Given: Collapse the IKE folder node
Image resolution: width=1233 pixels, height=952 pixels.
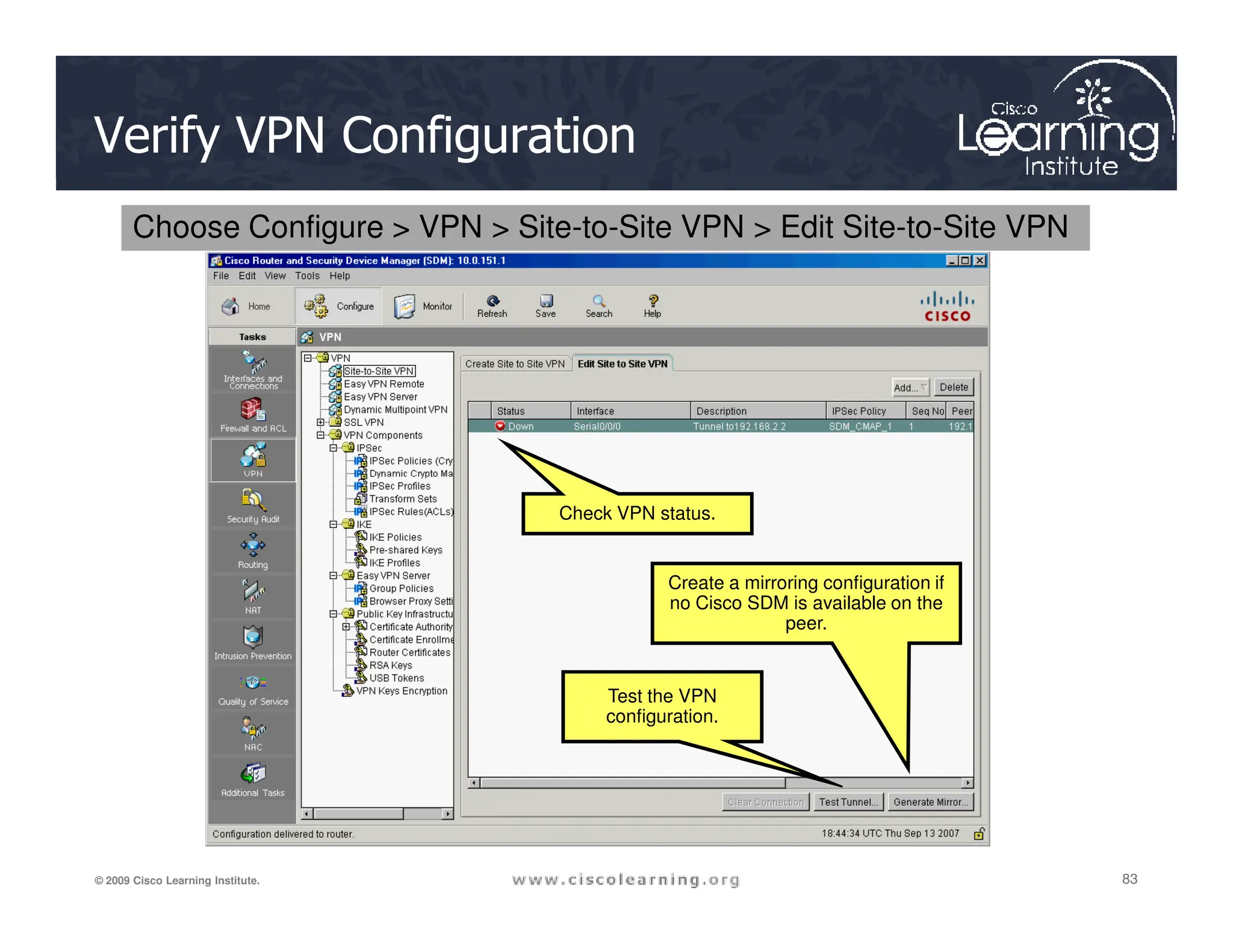Looking at the screenshot, I should click(x=334, y=524).
